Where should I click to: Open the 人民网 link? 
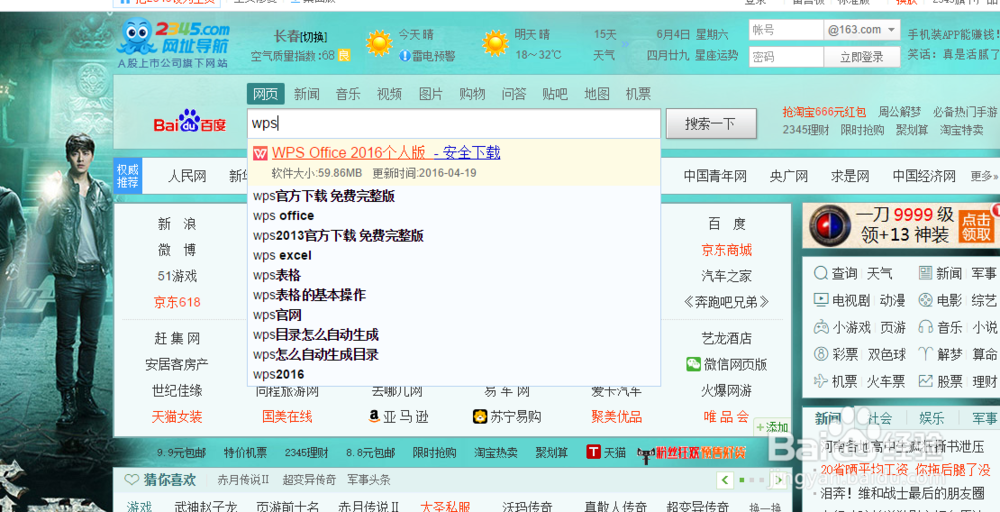pos(187,176)
